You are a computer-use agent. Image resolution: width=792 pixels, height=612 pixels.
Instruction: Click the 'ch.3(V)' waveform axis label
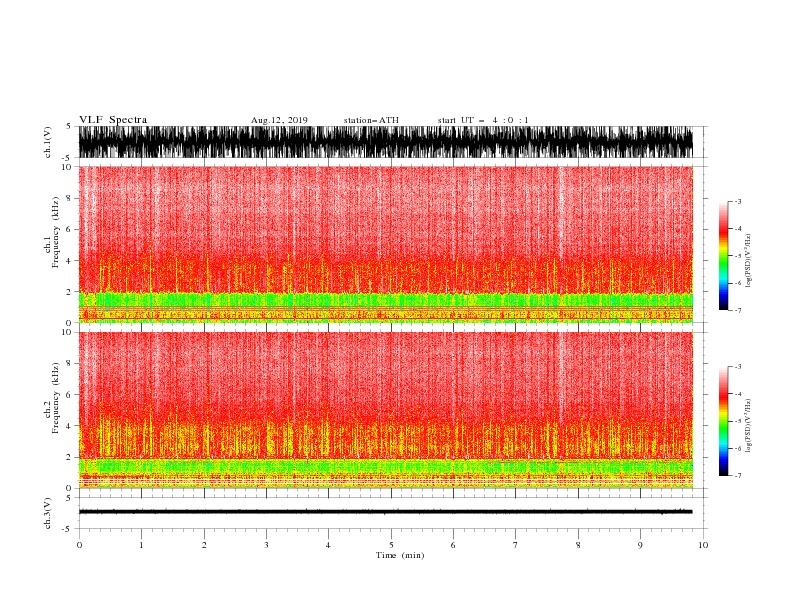tap(48, 513)
